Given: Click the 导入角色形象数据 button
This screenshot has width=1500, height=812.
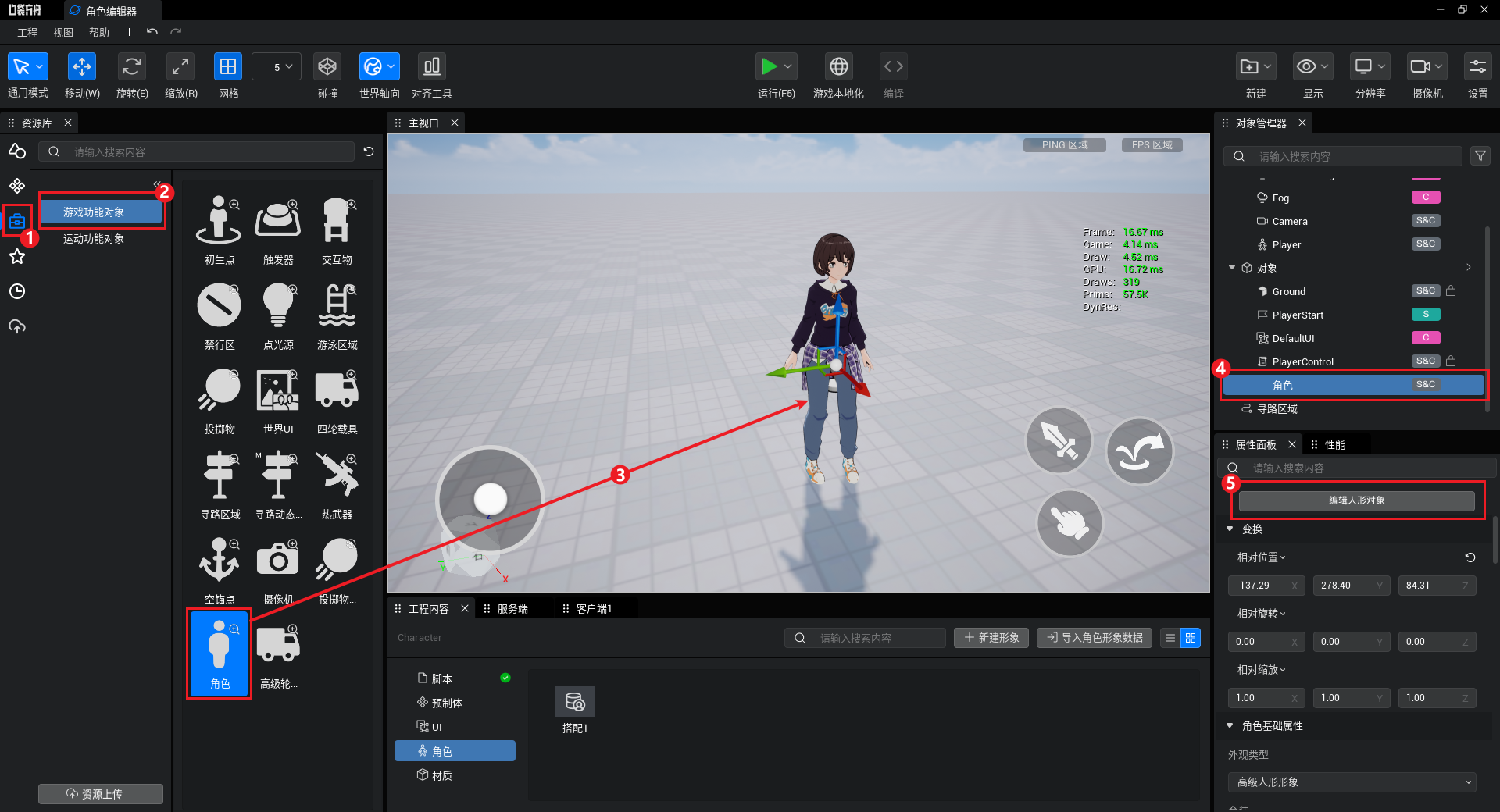Looking at the screenshot, I should click(1095, 638).
